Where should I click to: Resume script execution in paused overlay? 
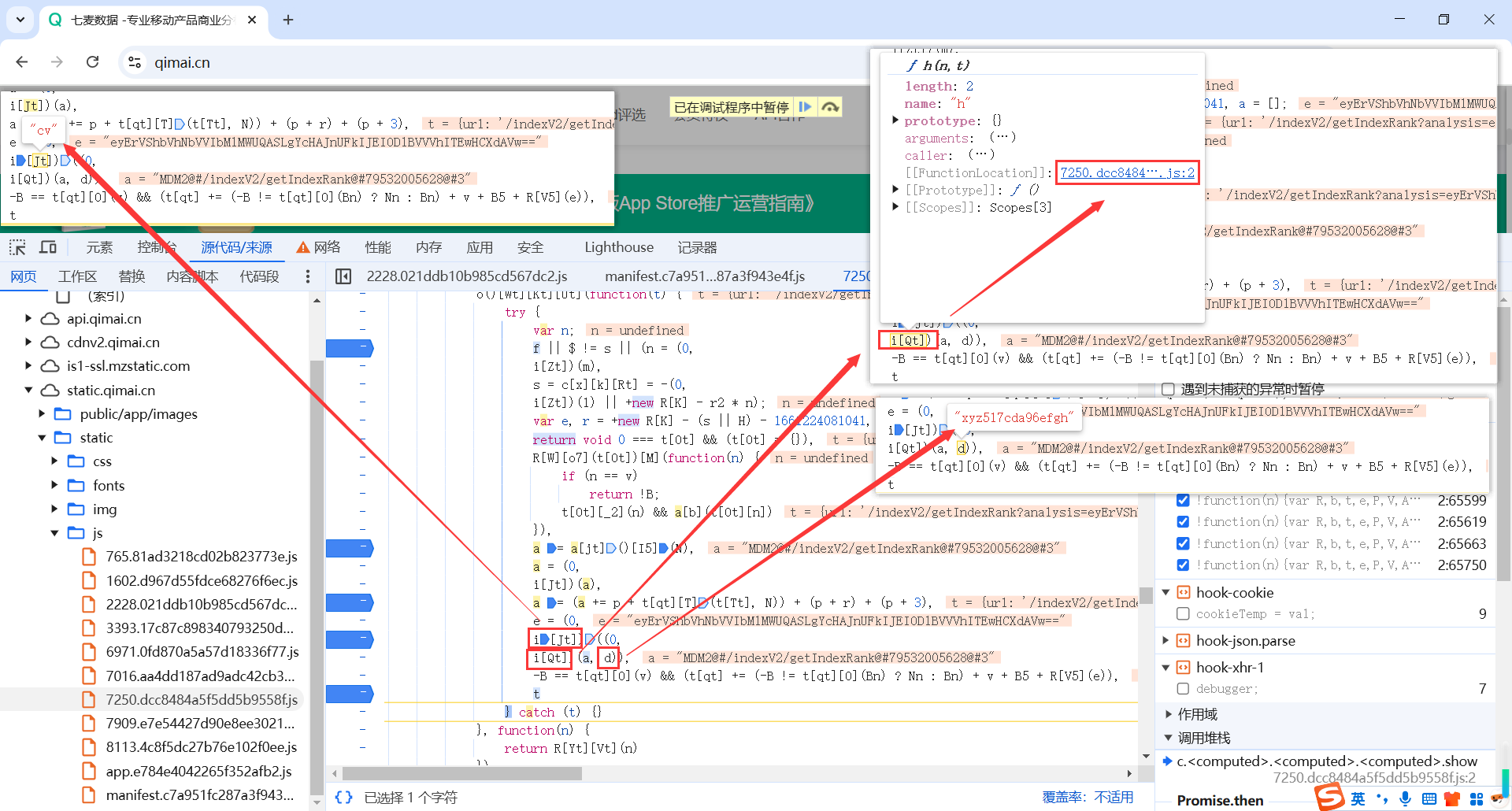[805, 107]
